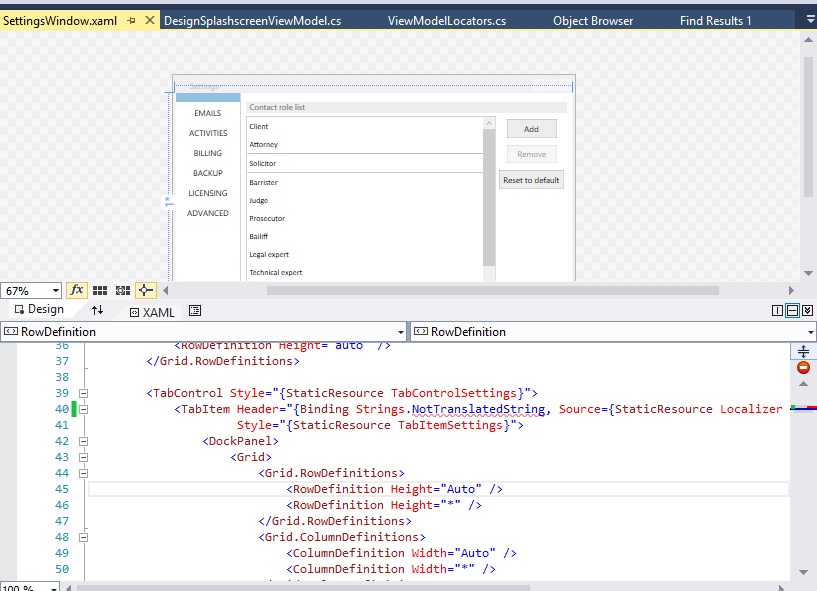Image resolution: width=817 pixels, height=591 pixels.
Task: Click the Reset to default button
Action: click(x=532, y=180)
